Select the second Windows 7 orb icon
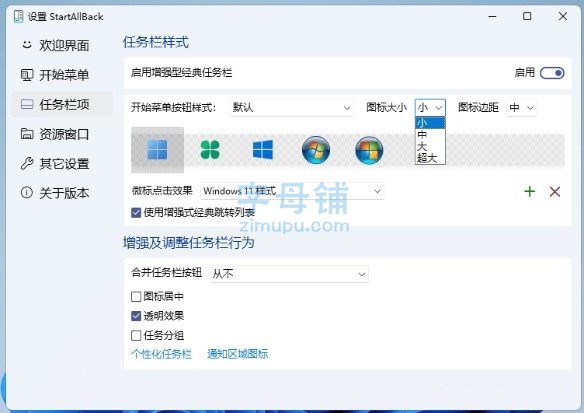Image resolution: width=584 pixels, height=413 pixels. coord(369,150)
